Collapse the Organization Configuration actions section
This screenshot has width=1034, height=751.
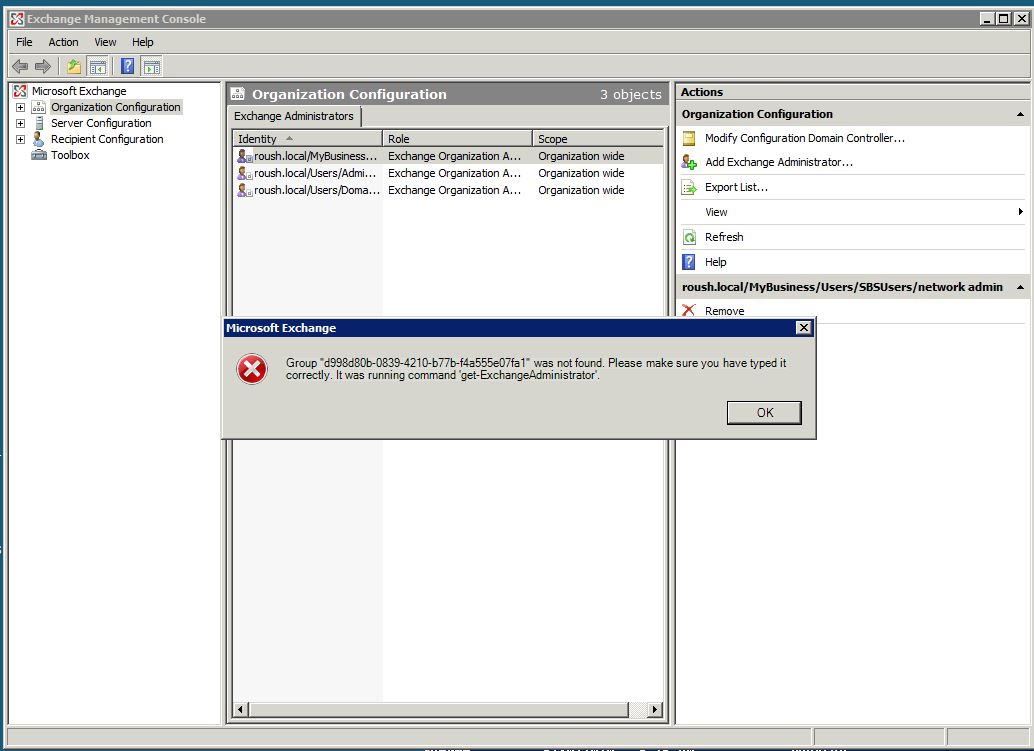click(x=1020, y=114)
